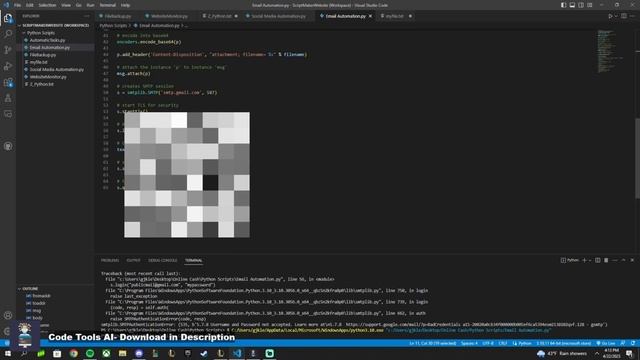Open the Run and Debug view
This screenshot has width=640, height=360.
point(8,66)
